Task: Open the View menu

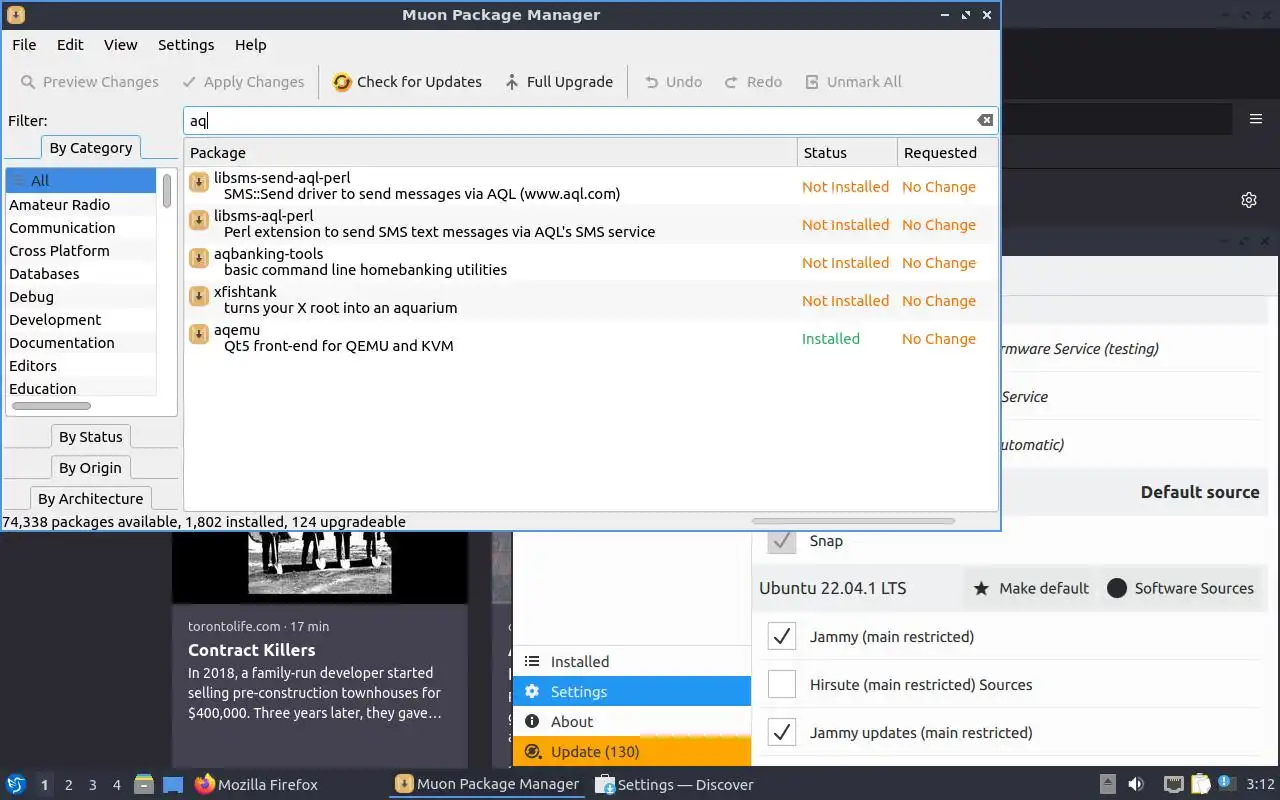Action: (x=120, y=45)
